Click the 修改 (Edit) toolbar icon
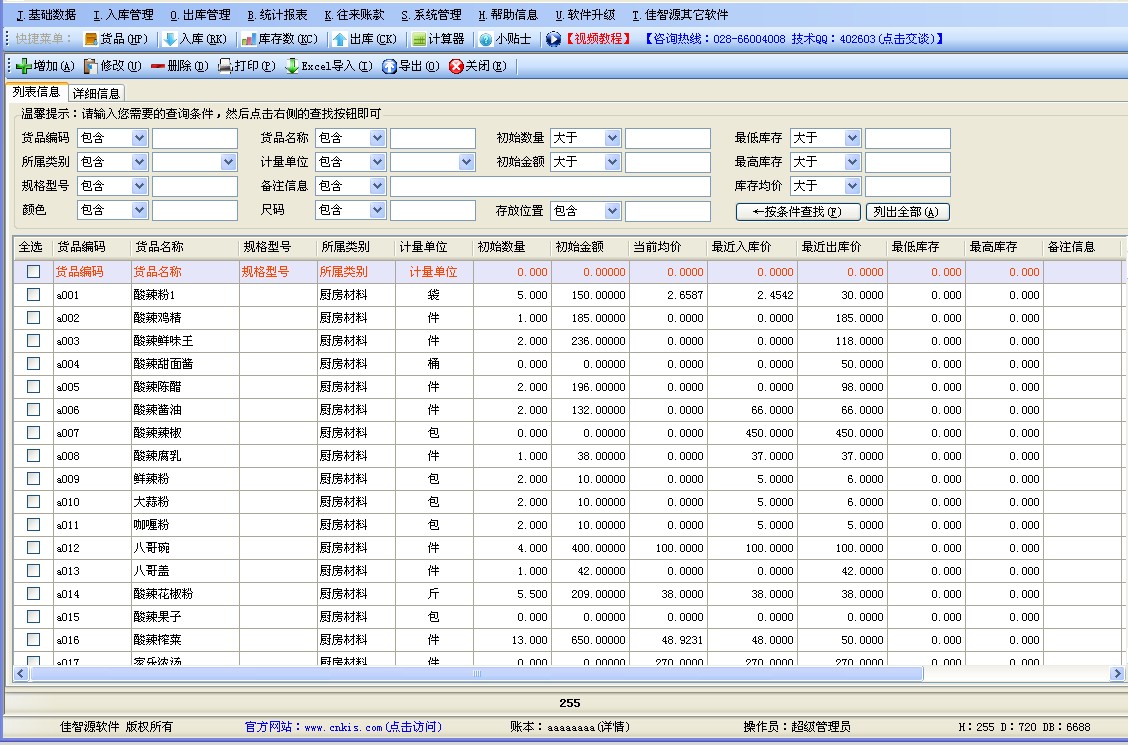This screenshot has width=1128, height=745. [91, 66]
